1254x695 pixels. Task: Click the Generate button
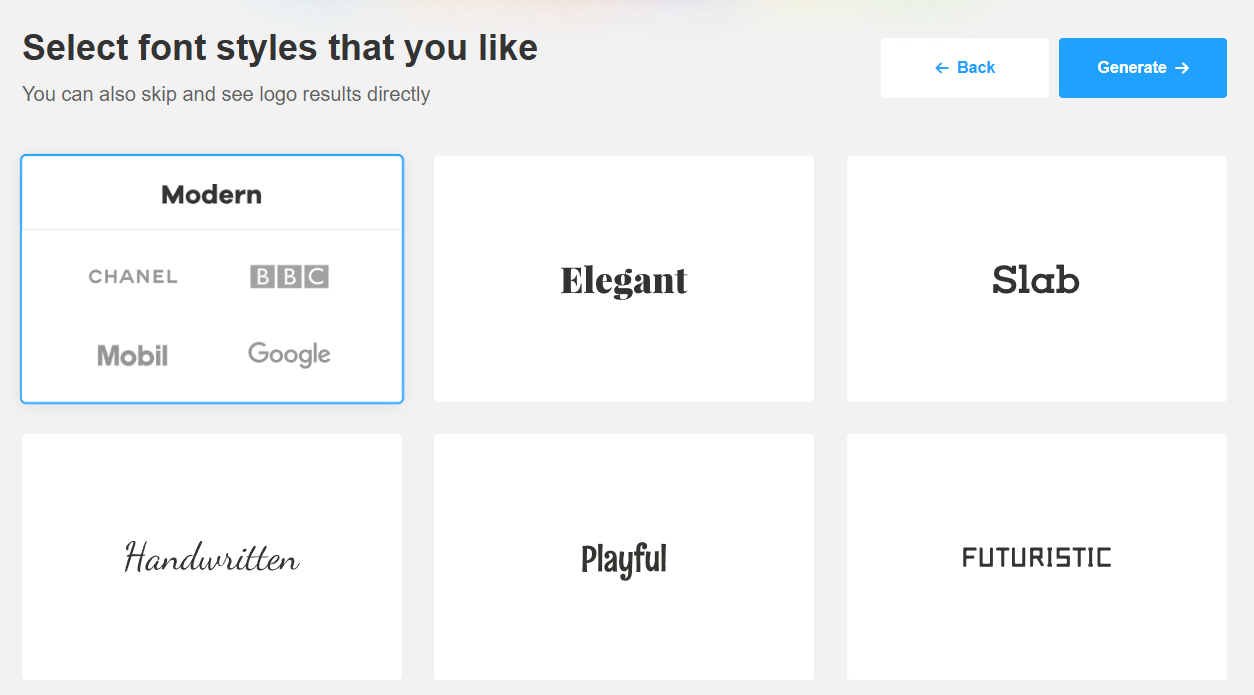point(1142,68)
